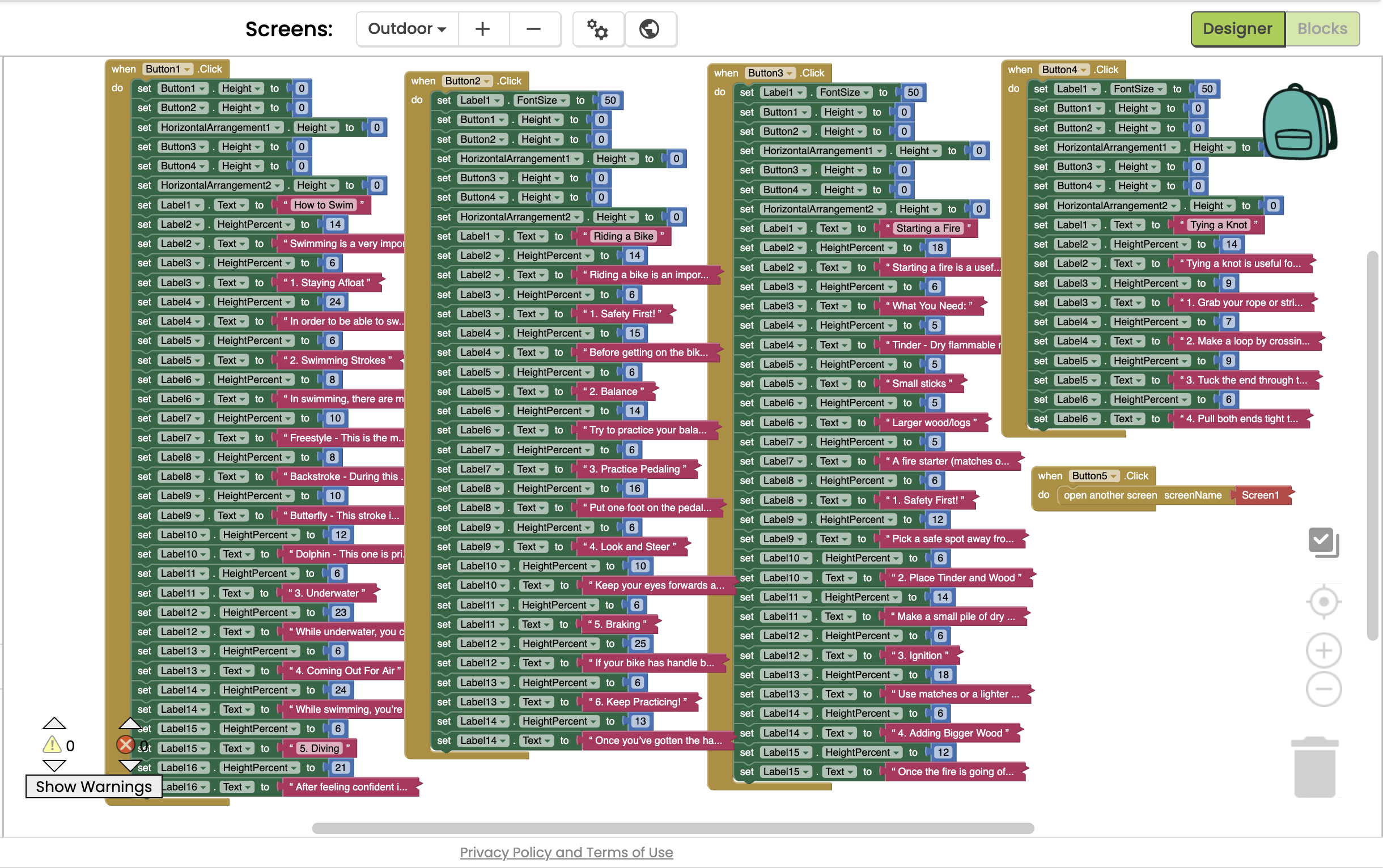Open Privacy Policy and Terms link
This screenshot has height=868, width=1383.
(x=566, y=853)
